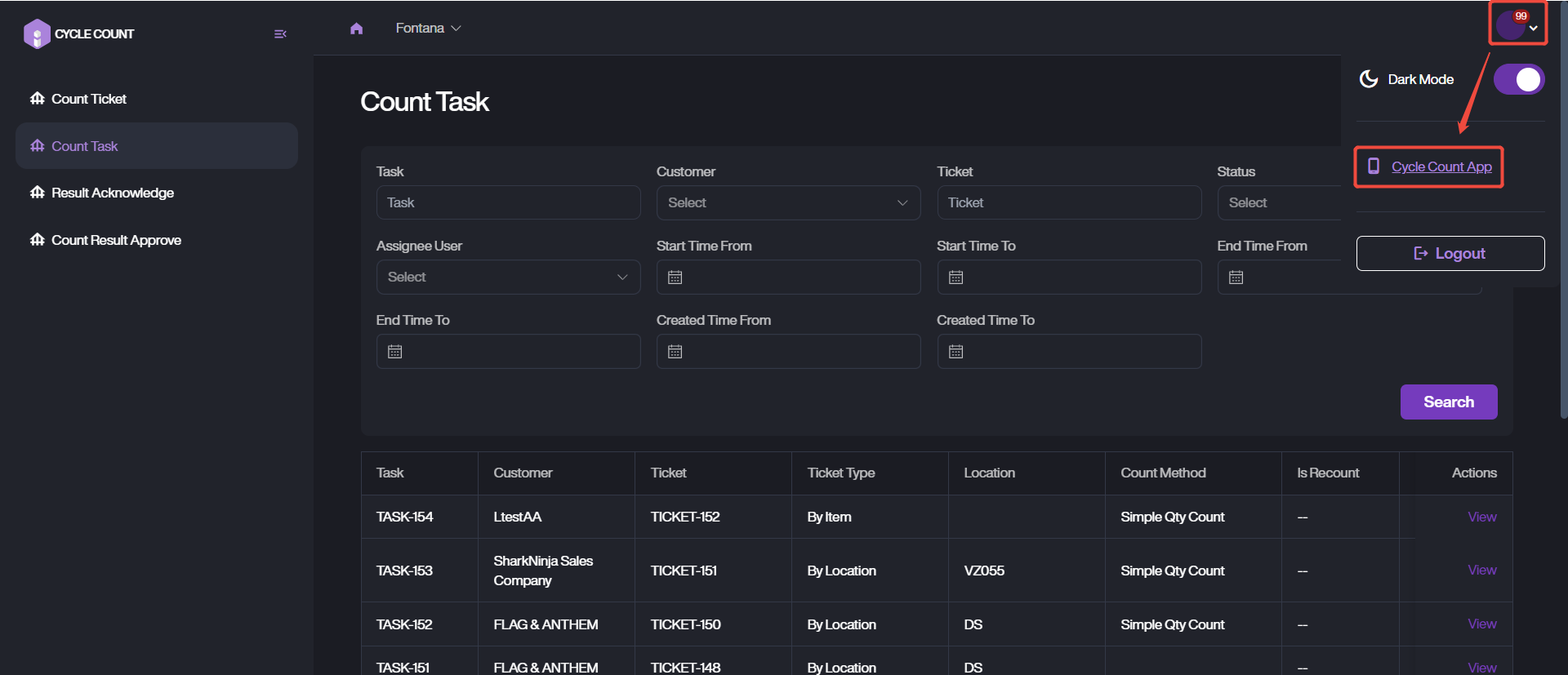Collapse the sidebar menu icon
The width and height of the screenshot is (1568, 675).
click(x=280, y=34)
